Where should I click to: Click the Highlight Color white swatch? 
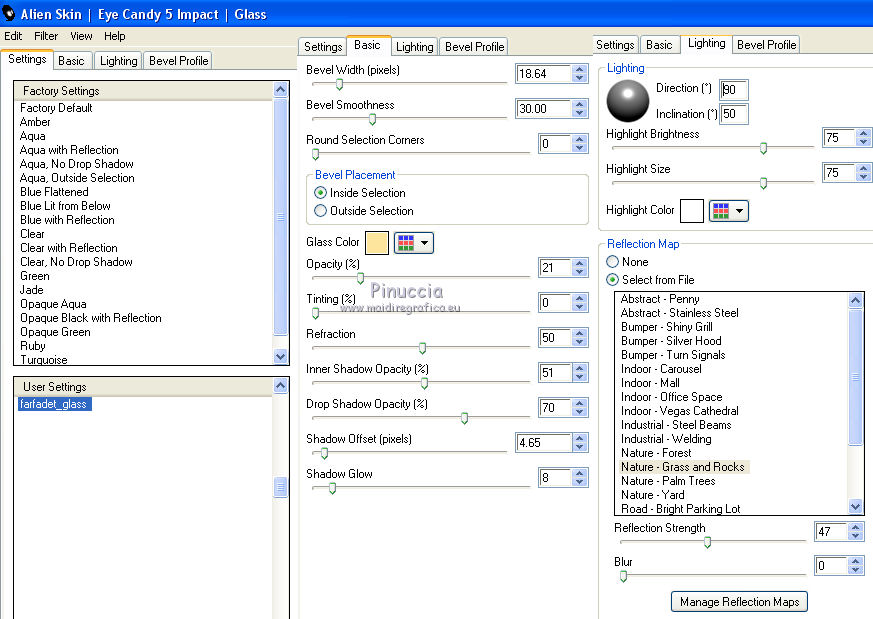[x=692, y=211]
